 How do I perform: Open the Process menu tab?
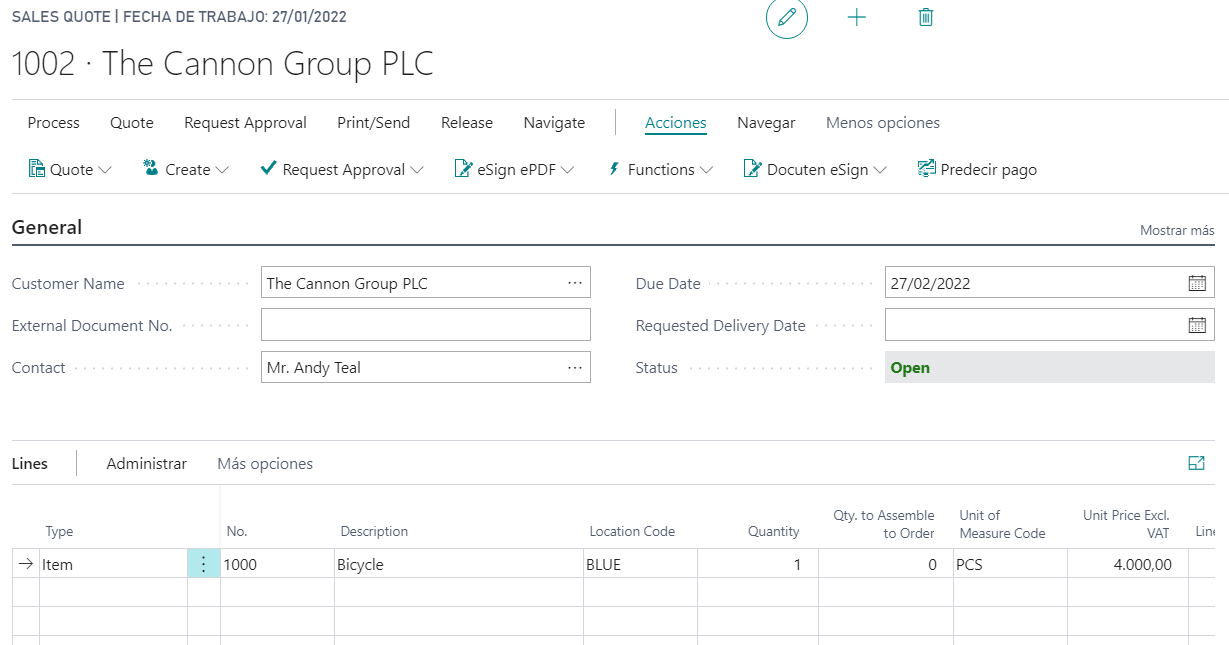pyautogui.click(x=54, y=123)
